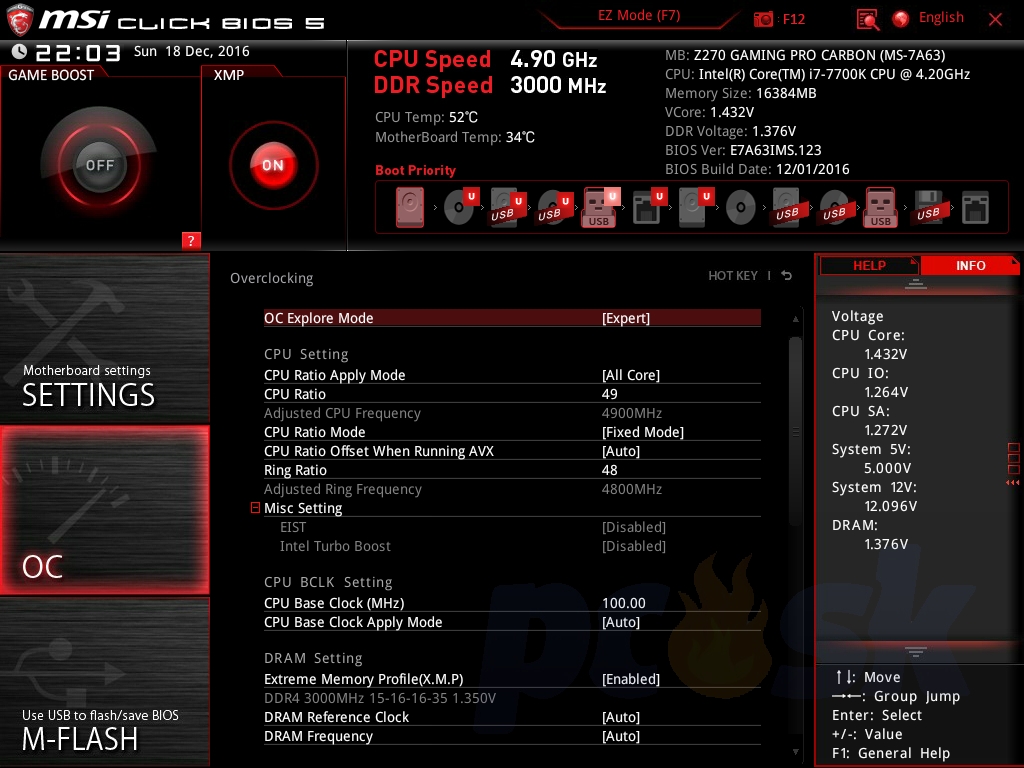This screenshot has height=768, width=1024.
Task: Open the HOT KEY list
Action: coord(733,276)
